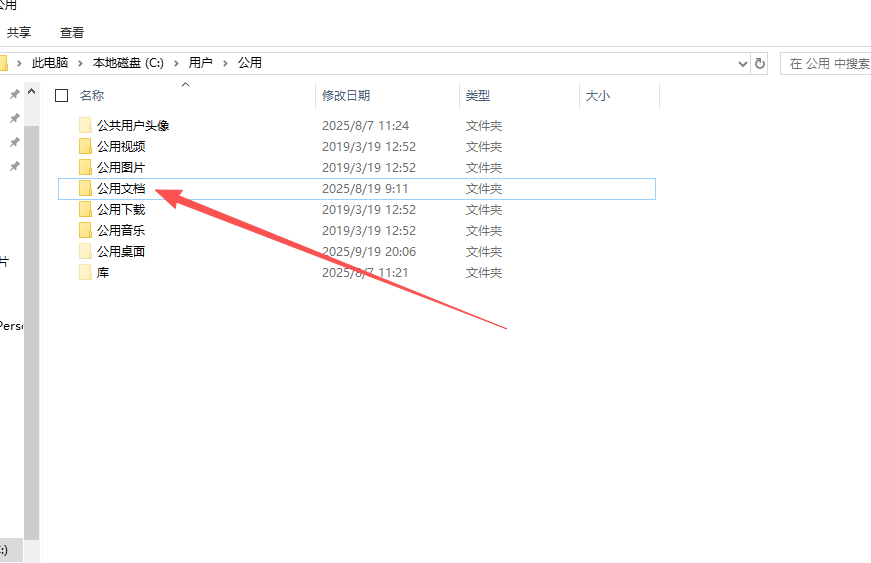The height and width of the screenshot is (563, 871).
Task: Open the address bar history dropdown
Action: click(742, 63)
